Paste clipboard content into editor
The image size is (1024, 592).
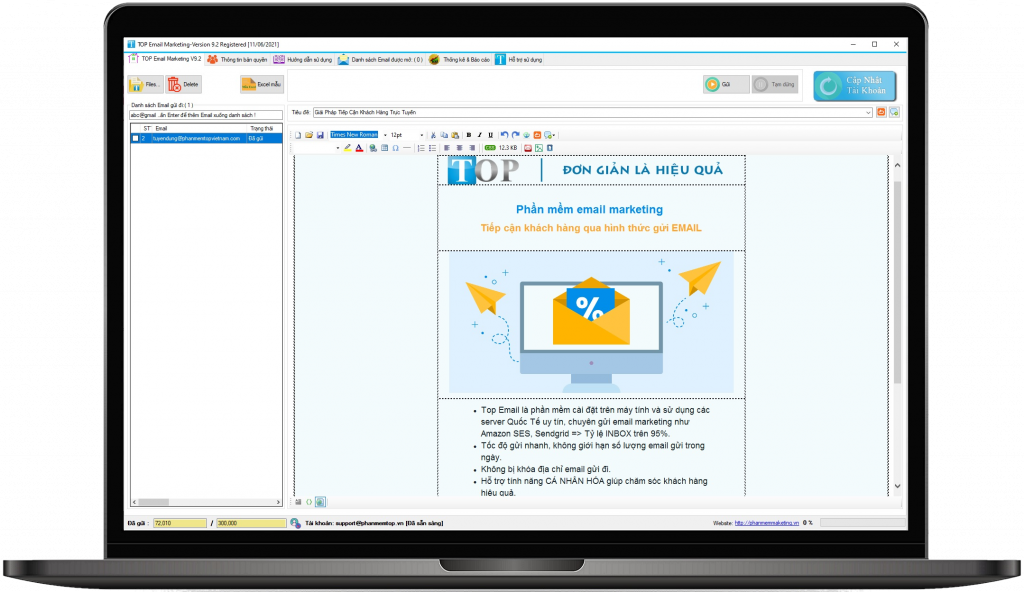[x=455, y=135]
